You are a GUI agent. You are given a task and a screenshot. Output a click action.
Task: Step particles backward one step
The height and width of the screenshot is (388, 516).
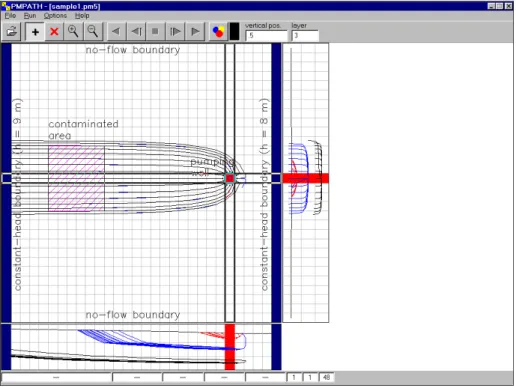click(x=136, y=32)
